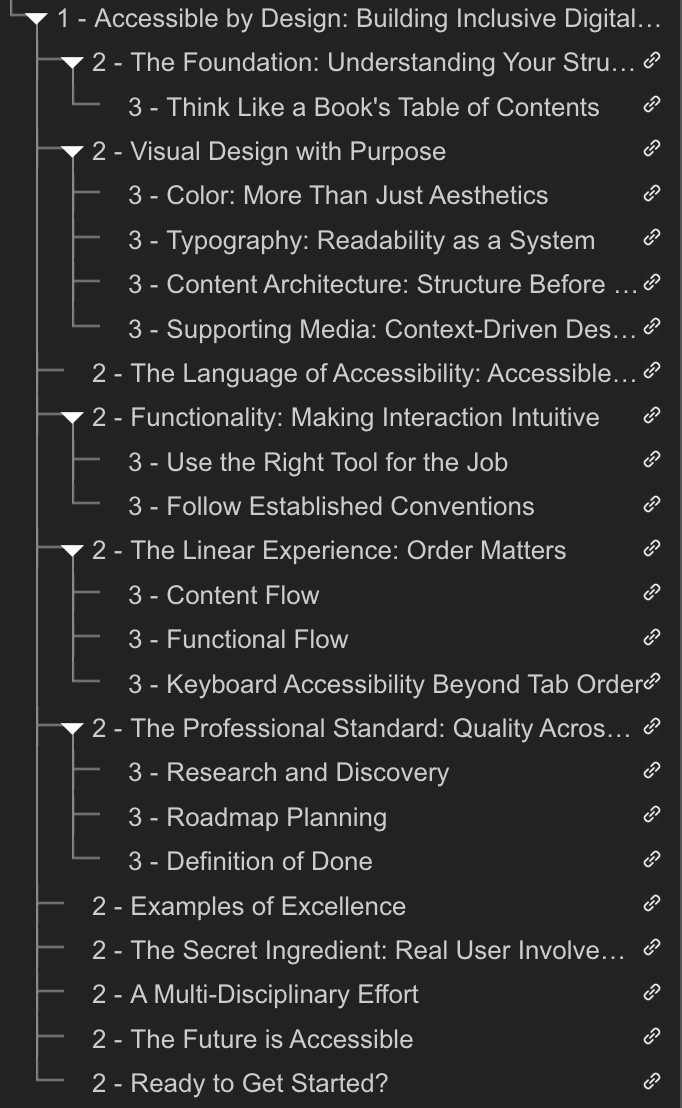Viewport: 682px width, 1108px height.
Task: Click link icon for Think Like a Book's Table
Action: coord(652,105)
